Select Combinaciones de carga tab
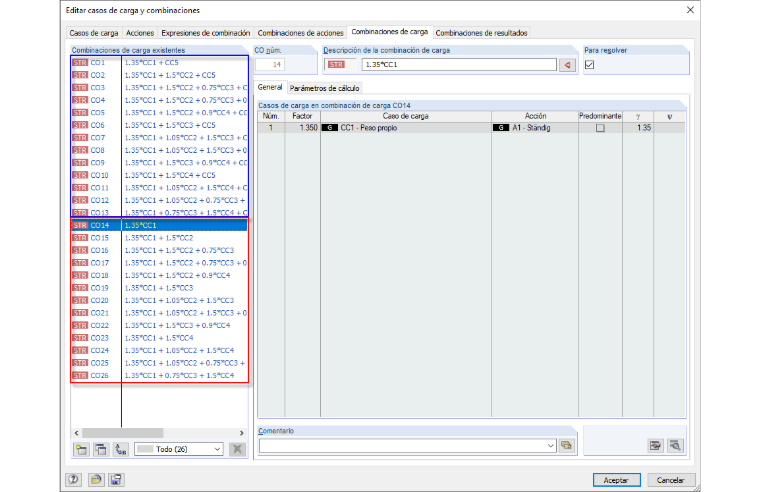This screenshot has height=492, width=760. [390, 32]
